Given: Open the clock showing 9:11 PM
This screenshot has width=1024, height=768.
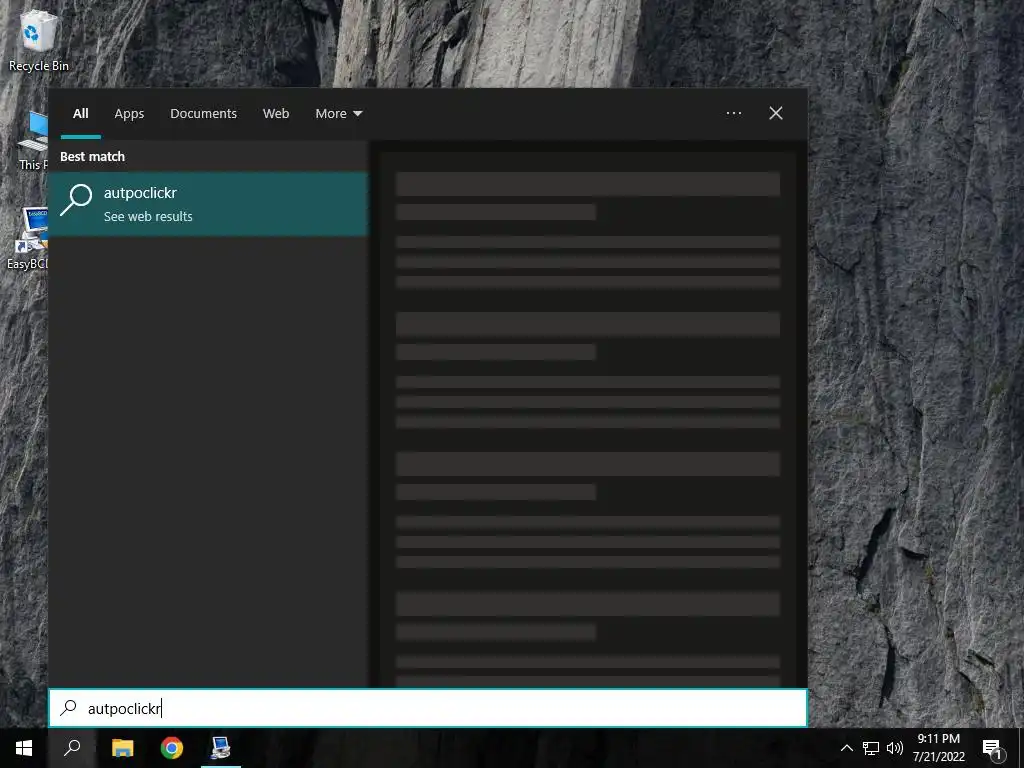Looking at the screenshot, I should pos(938,748).
